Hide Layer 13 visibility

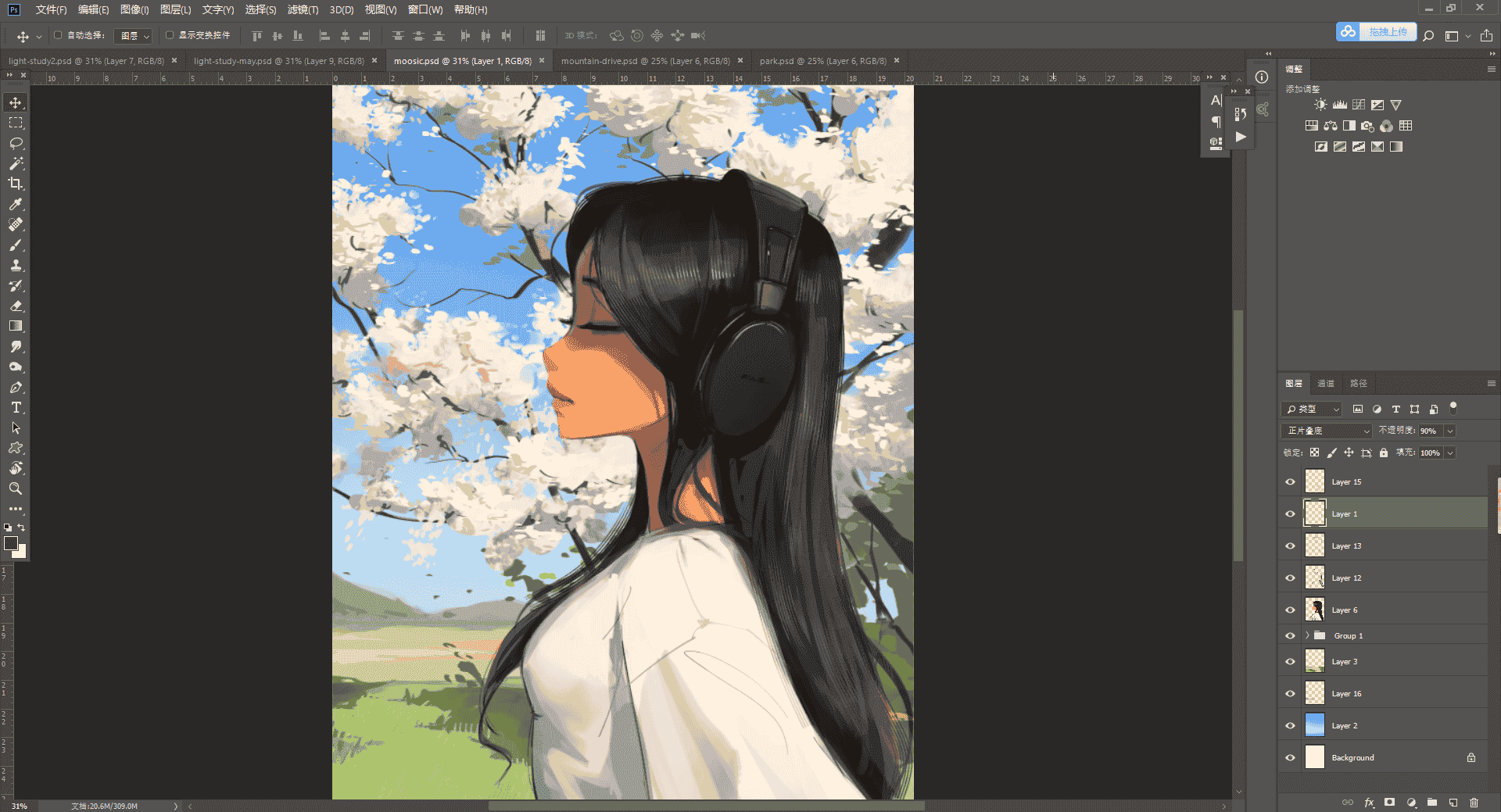1290,546
